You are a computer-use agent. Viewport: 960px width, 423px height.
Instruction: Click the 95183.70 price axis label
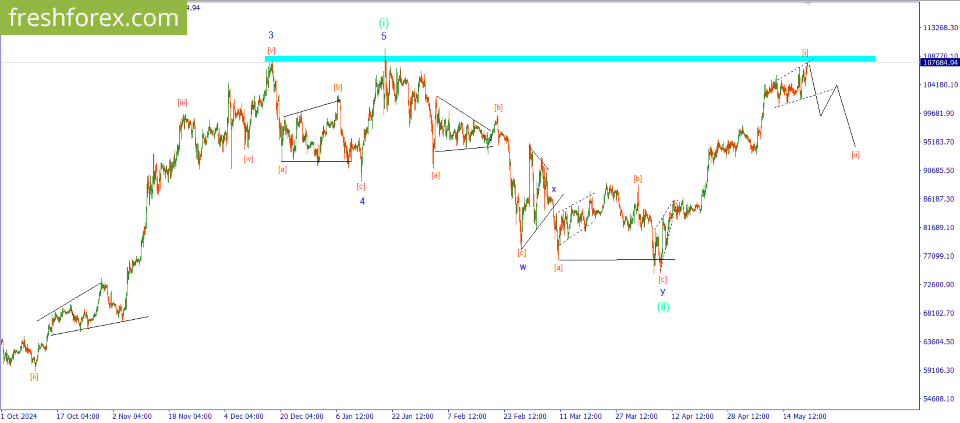coord(940,142)
